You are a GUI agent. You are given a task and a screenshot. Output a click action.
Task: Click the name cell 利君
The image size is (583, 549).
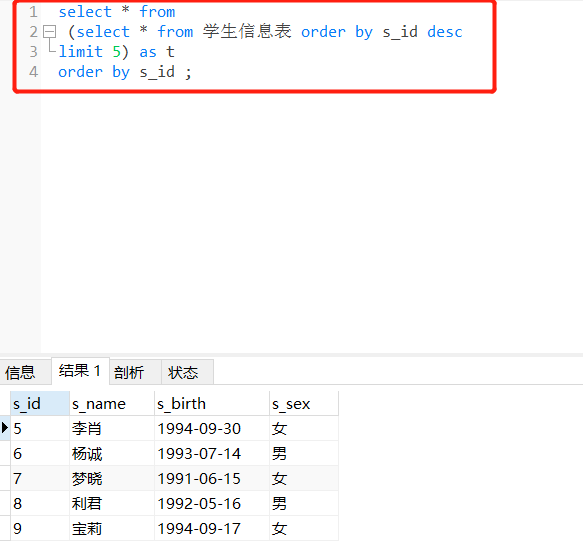(x=112, y=503)
